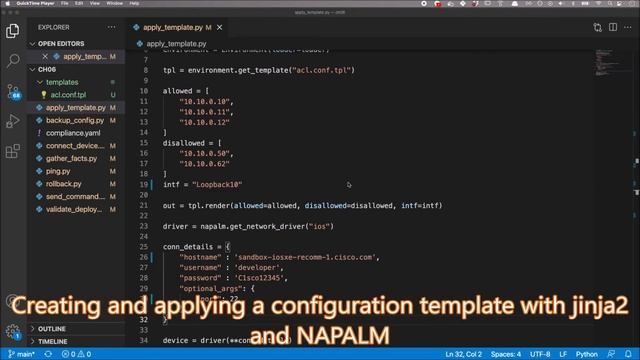
Task: Open the Edit menu in menu bar
Action: pos(79,3)
